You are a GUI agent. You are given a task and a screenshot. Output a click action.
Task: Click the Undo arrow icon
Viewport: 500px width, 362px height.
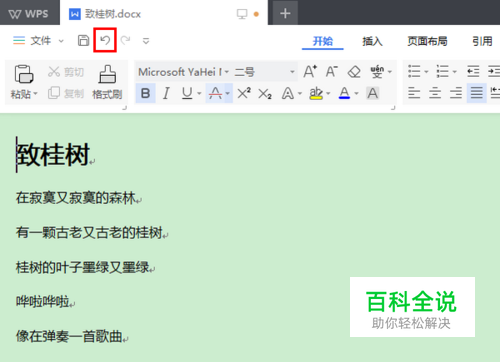coord(105,40)
